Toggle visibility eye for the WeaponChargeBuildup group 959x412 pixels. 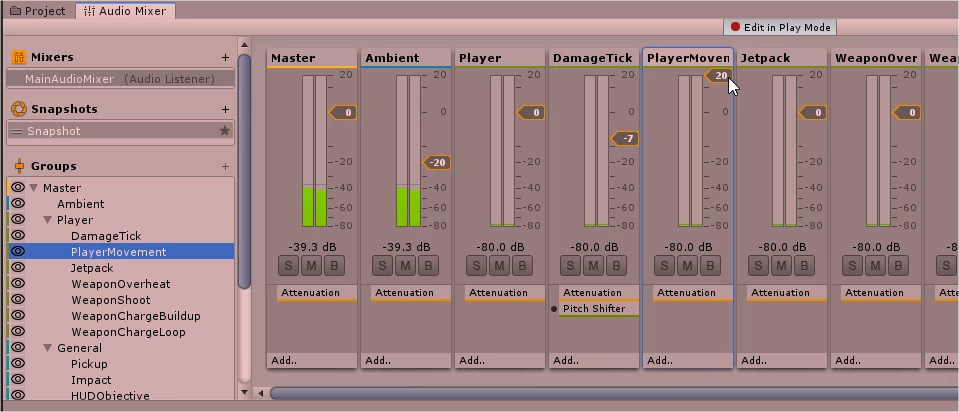18,315
